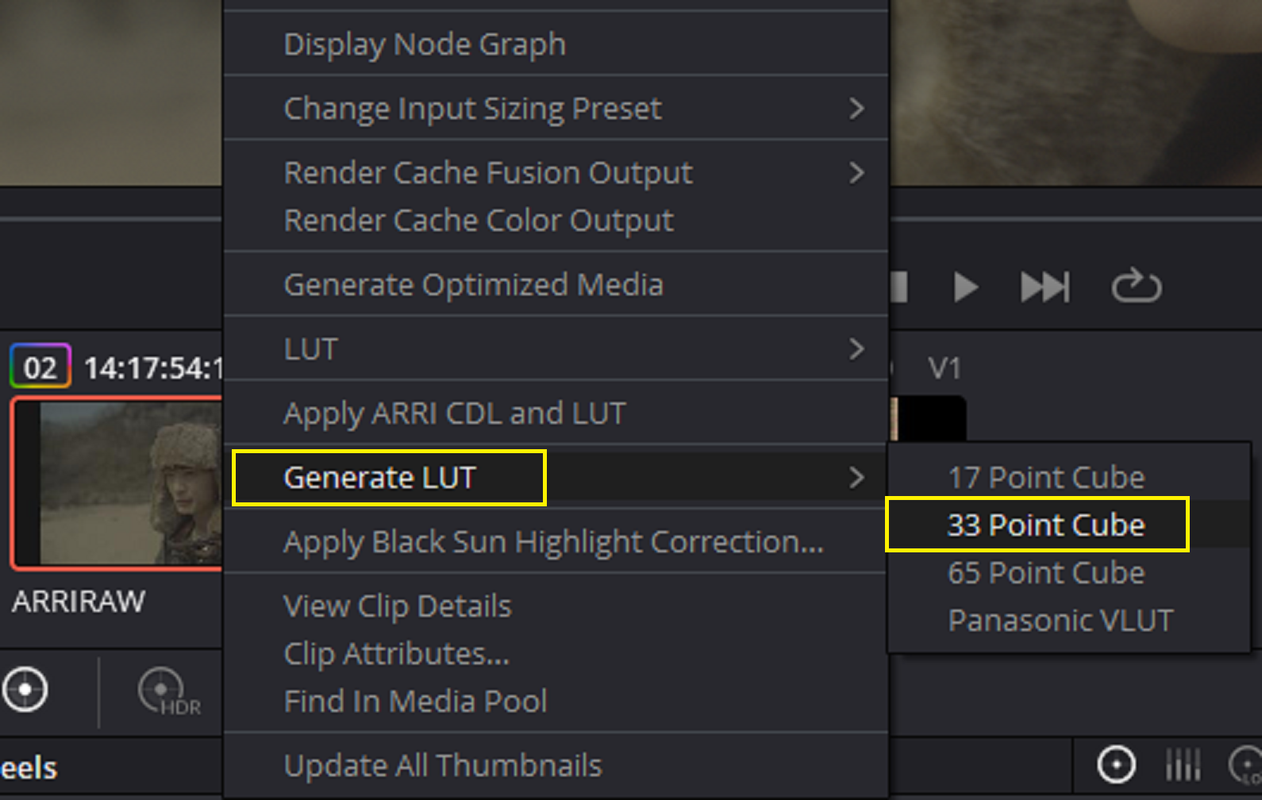Click the 14:17:54 clip timecode
Screen dimensions: 1262x800
tap(152, 368)
